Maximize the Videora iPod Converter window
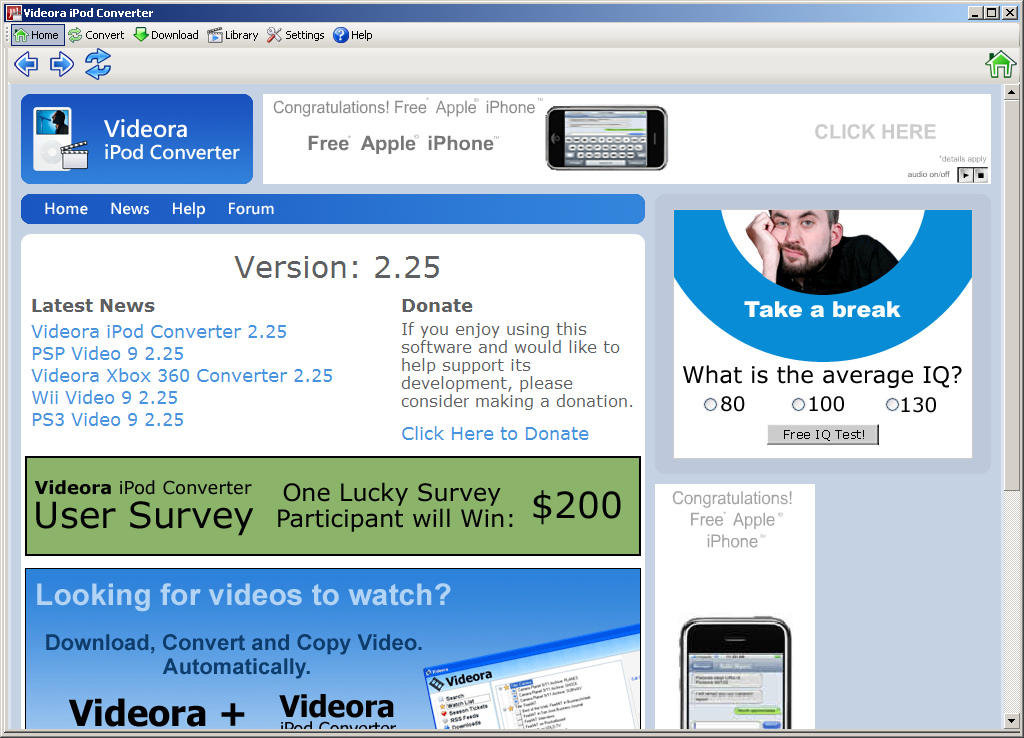The image size is (1024, 738). [991, 12]
